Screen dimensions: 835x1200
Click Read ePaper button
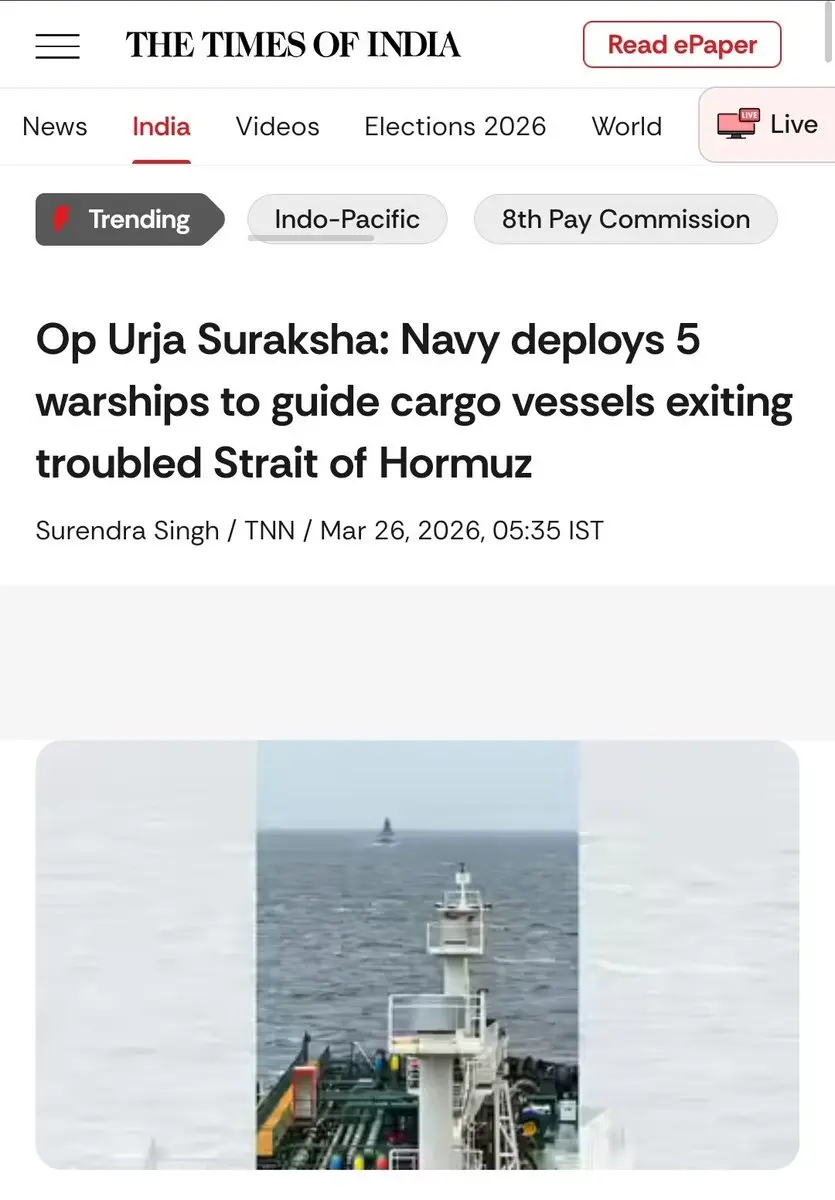point(682,45)
